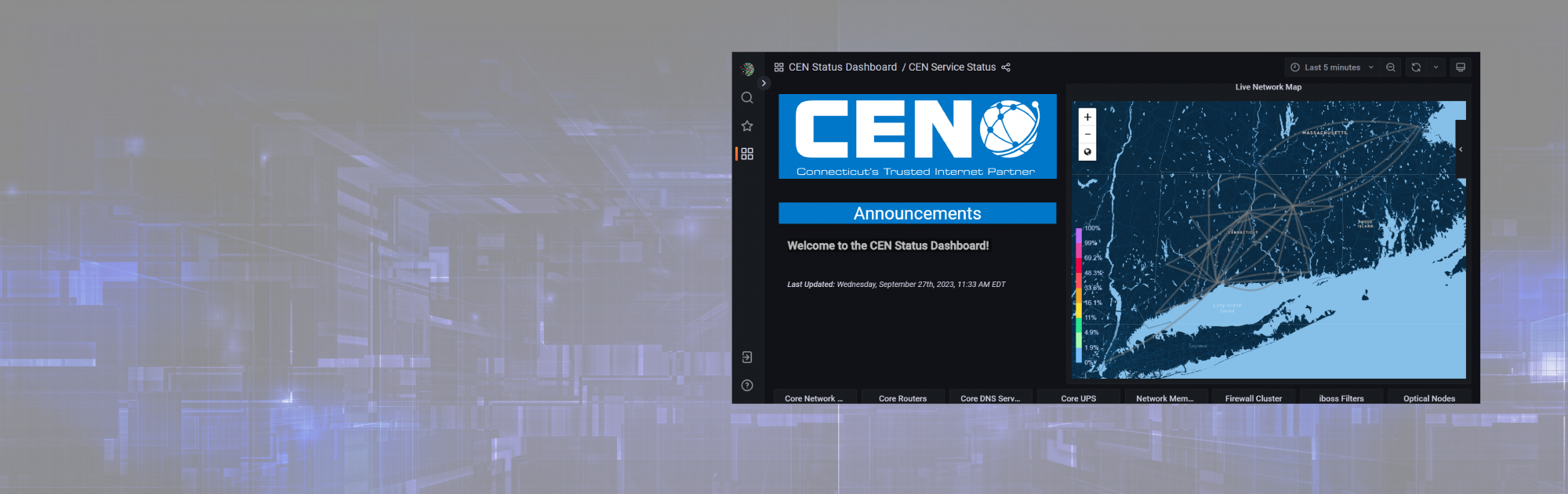Click the 48.3% legend label on map
The width and height of the screenshot is (1568, 494).
[x=1093, y=273]
